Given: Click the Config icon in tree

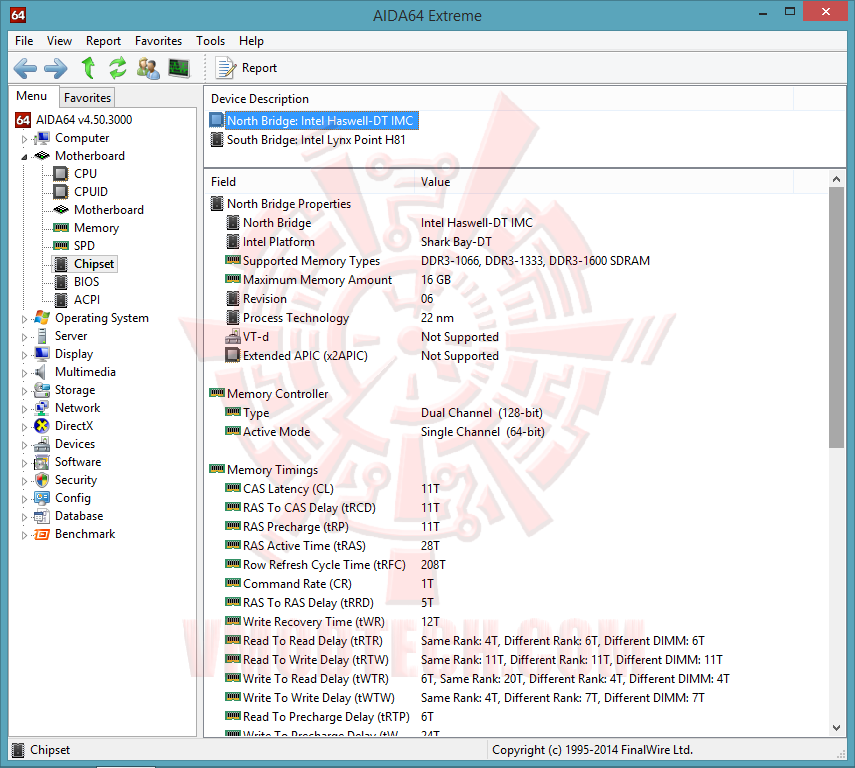Looking at the screenshot, I should click(x=41, y=497).
